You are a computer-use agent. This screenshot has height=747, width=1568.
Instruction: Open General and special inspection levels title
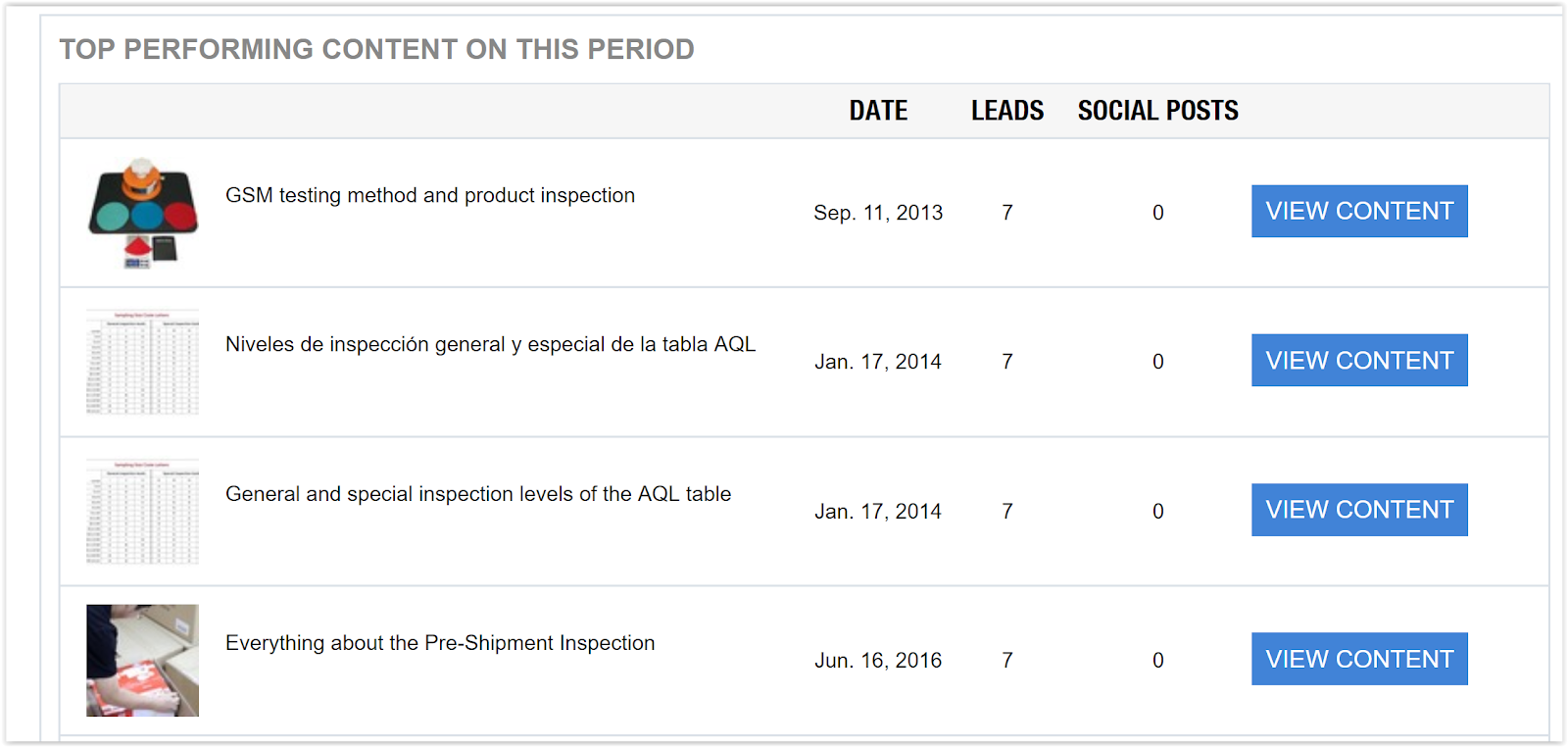[x=478, y=494]
